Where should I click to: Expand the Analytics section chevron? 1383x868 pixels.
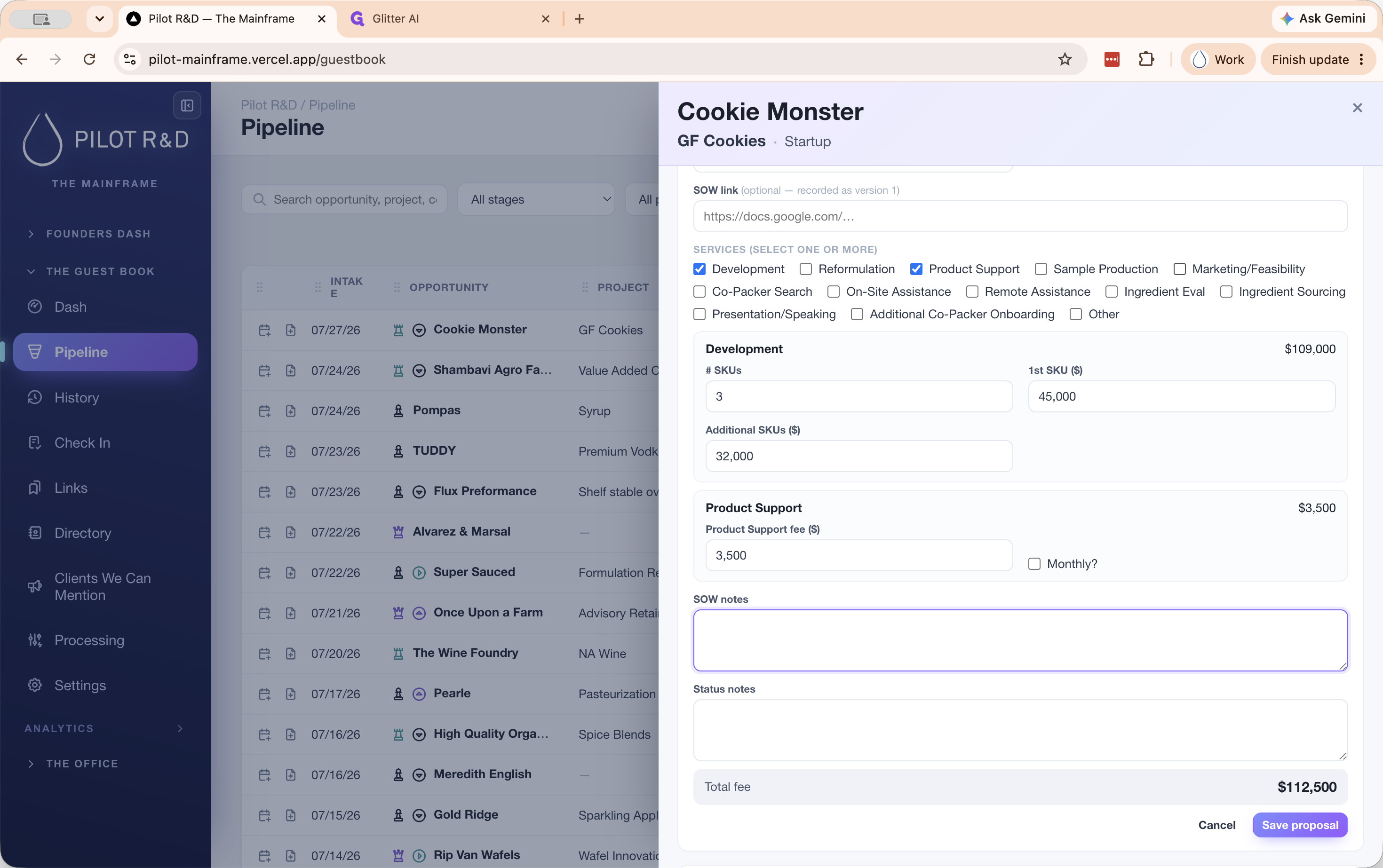[180, 728]
